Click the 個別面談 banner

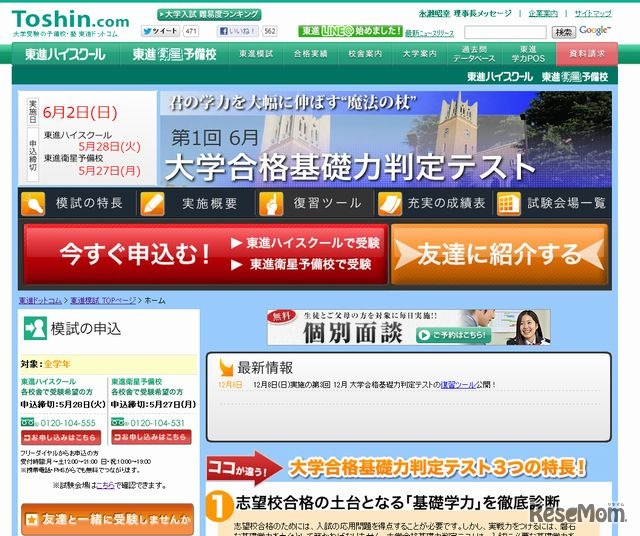tap(409, 327)
